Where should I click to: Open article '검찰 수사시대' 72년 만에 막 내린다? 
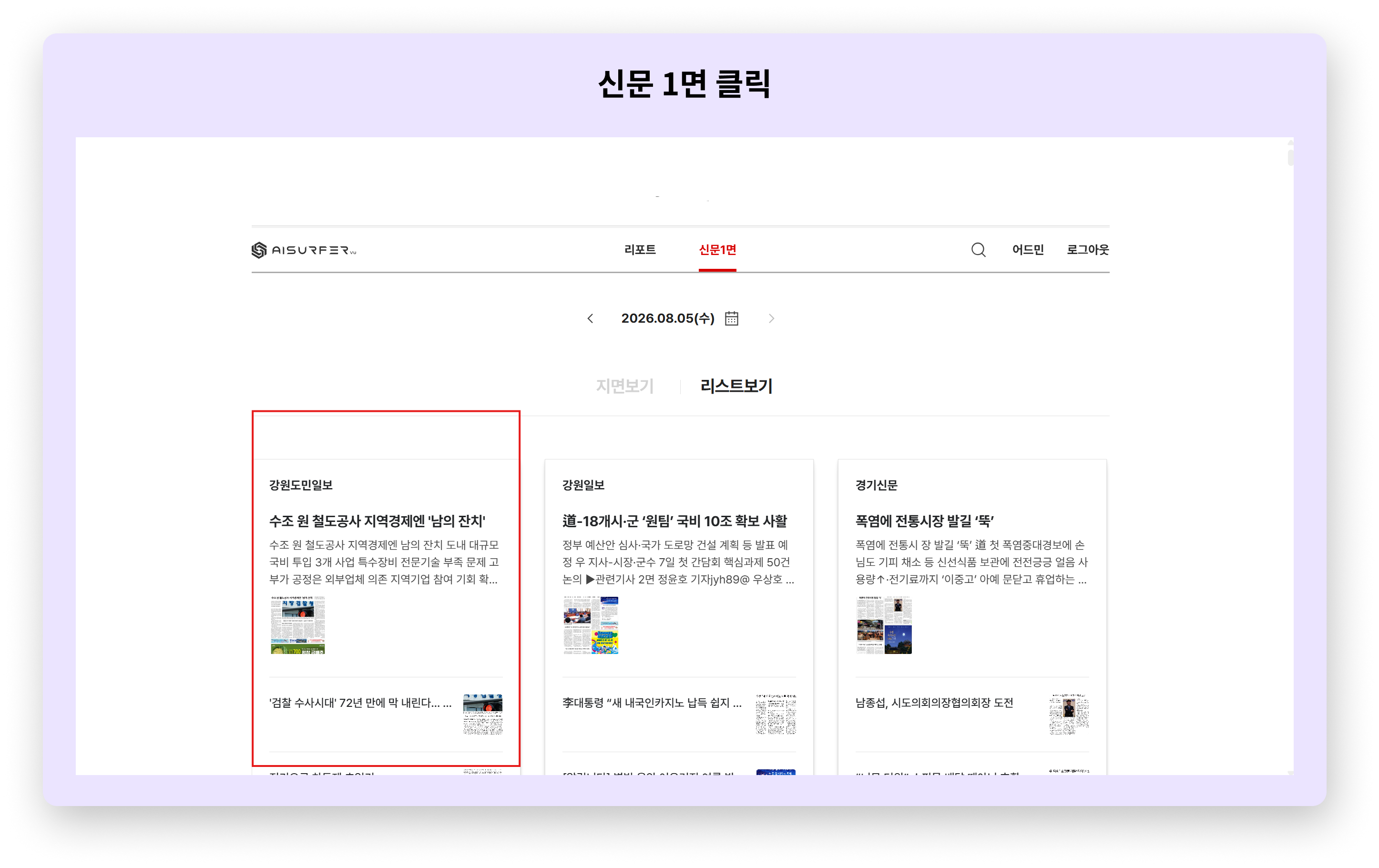360,703
